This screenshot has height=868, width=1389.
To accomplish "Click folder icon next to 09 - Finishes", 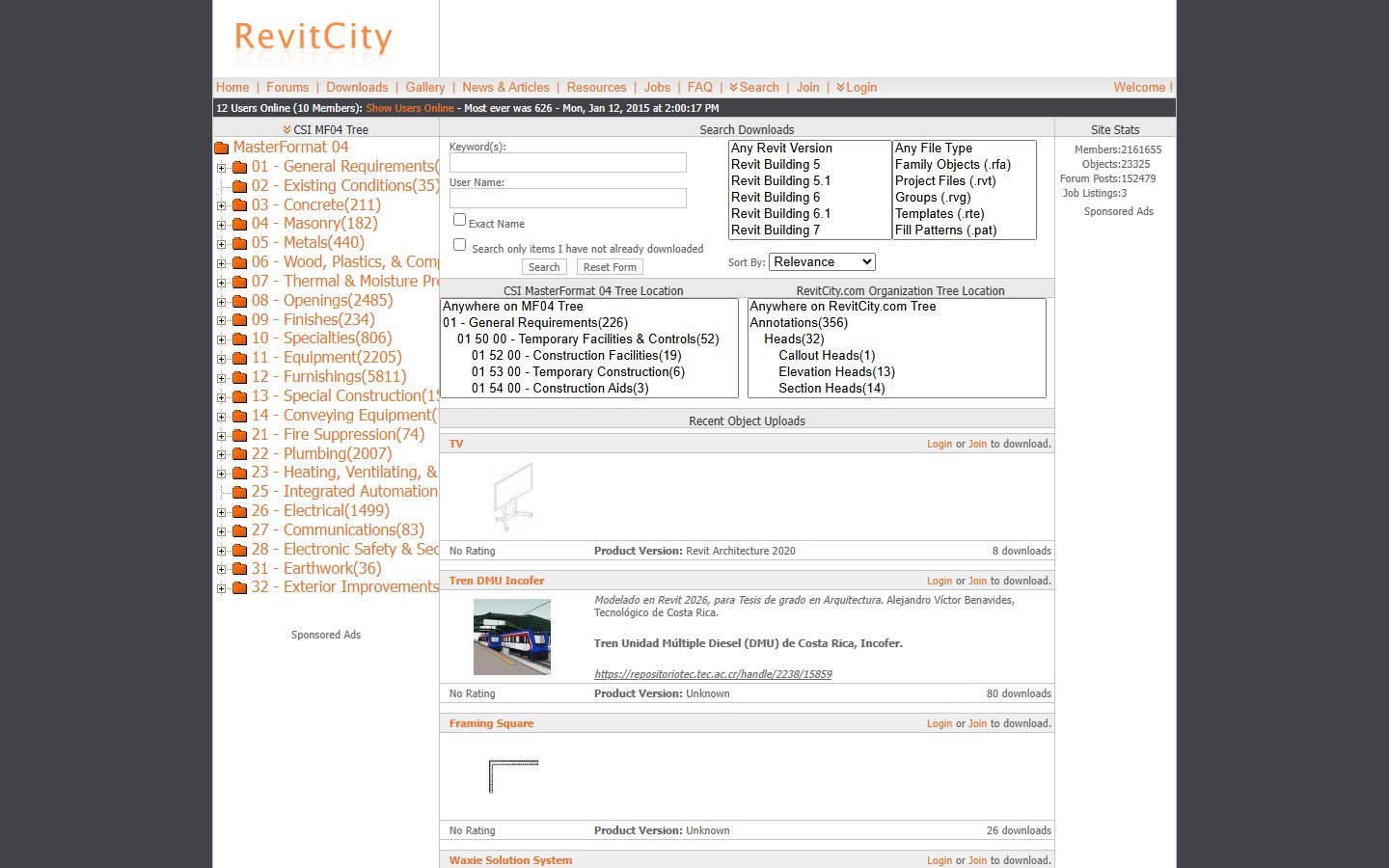I will point(240,320).
